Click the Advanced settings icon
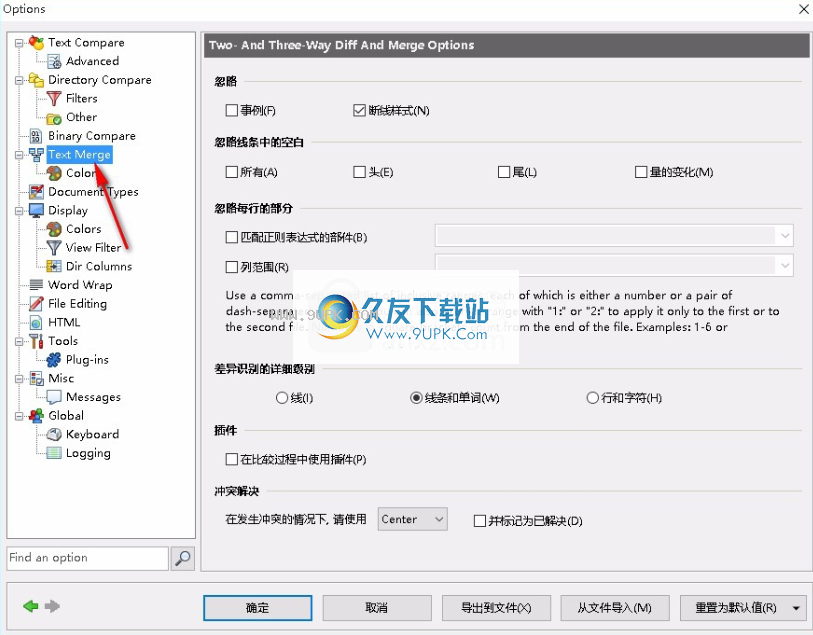 [54, 61]
